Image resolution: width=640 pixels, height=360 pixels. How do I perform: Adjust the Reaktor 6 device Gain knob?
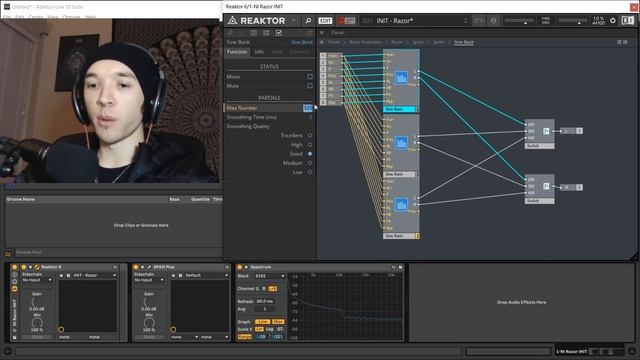point(36,302)
